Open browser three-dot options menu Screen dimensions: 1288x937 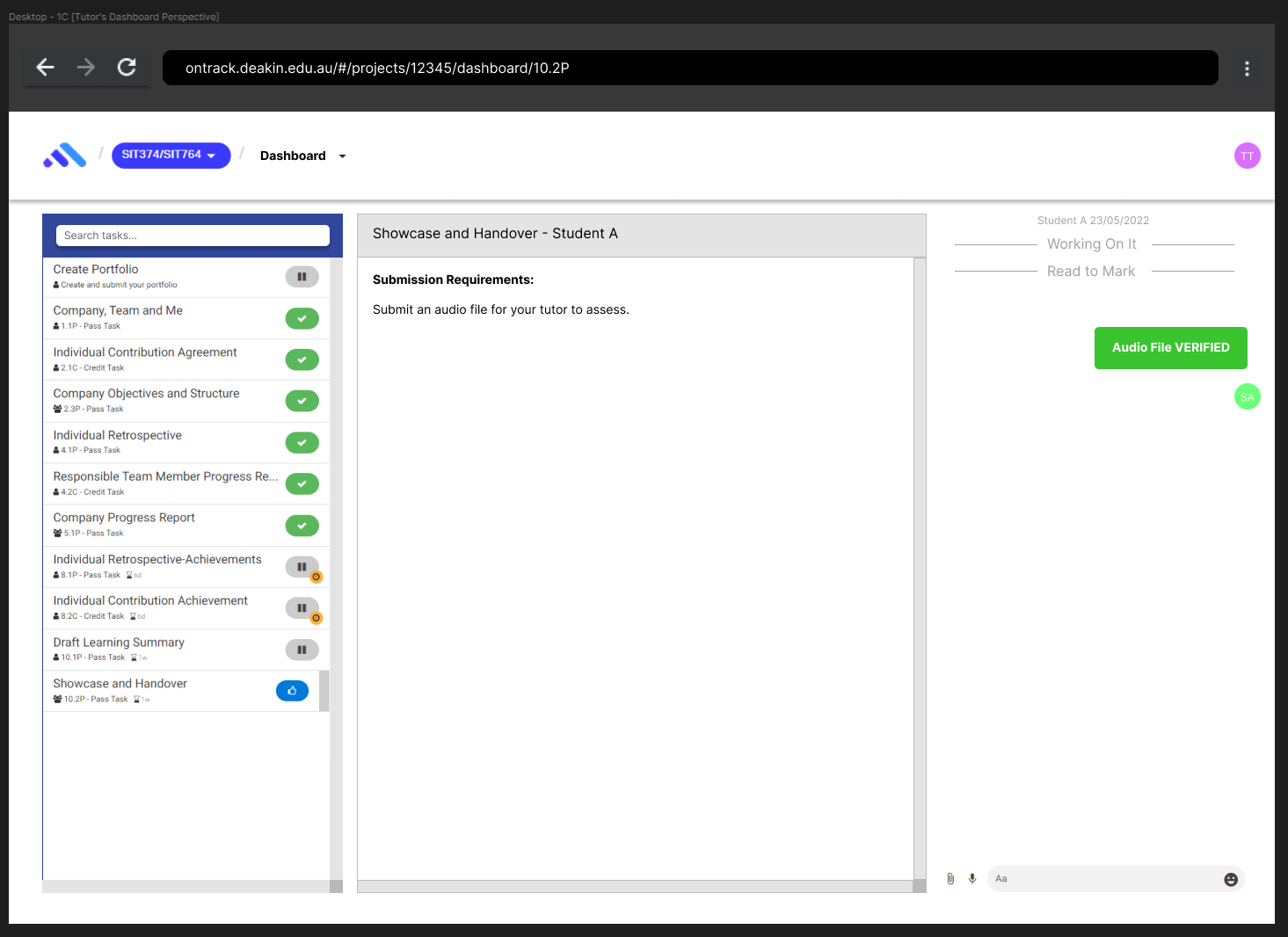pos(1247,69)
